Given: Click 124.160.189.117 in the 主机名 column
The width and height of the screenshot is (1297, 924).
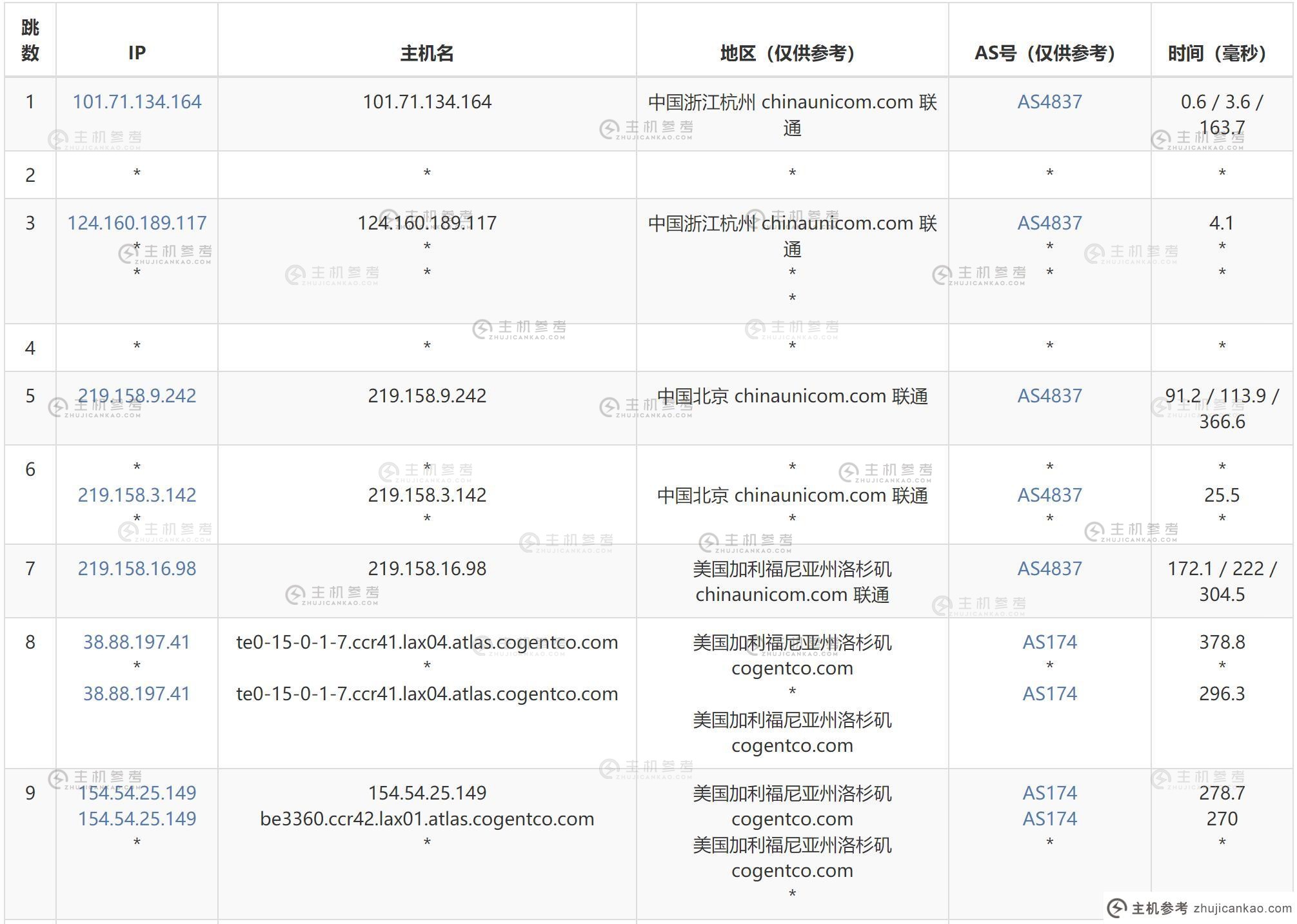Looking at the screenshot, I should [427, 223].
